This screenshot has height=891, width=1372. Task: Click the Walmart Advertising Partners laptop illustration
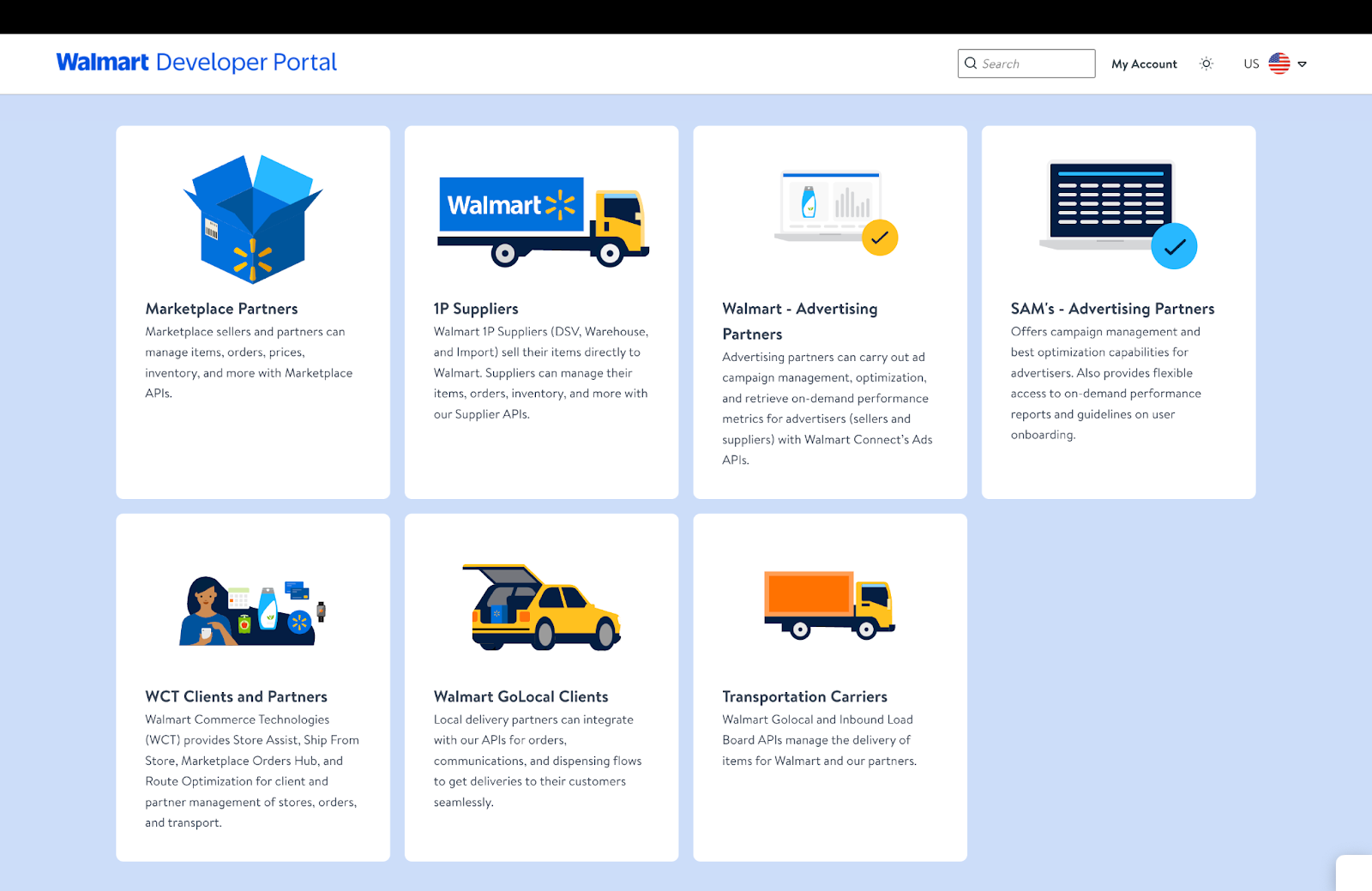(x=836, y=213)
